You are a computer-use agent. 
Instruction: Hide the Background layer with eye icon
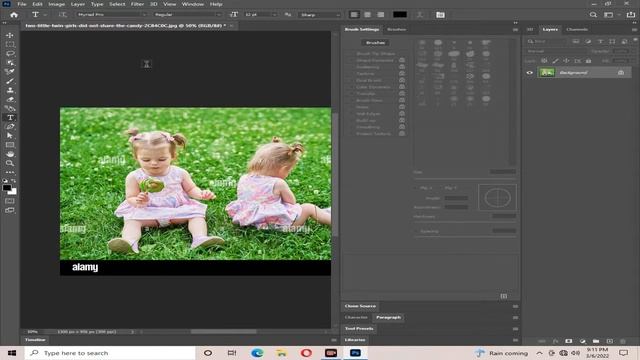coord(530,73)
